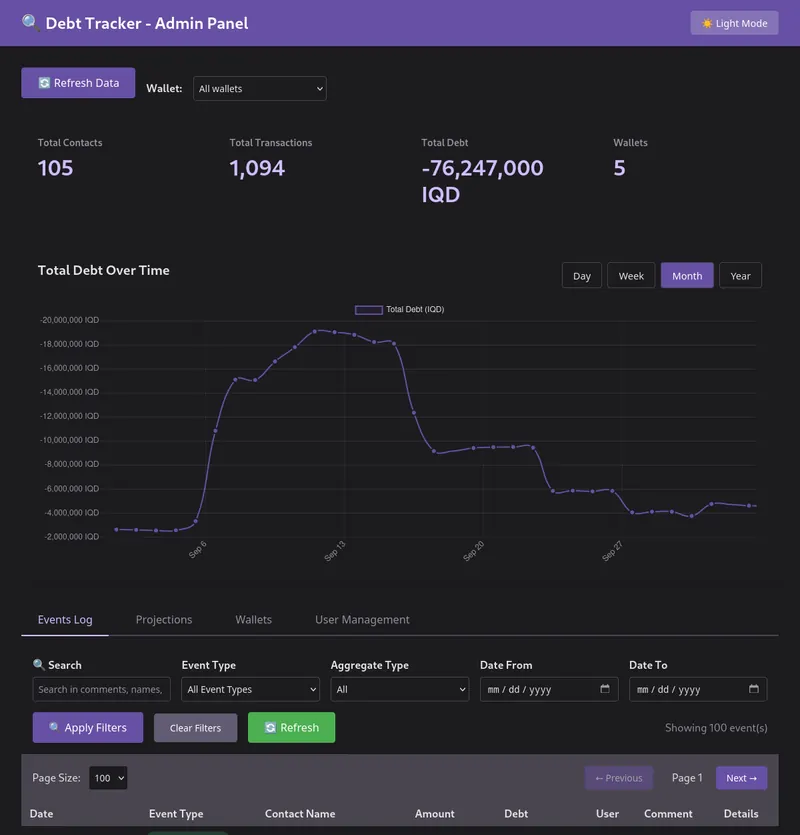Click the Contact Name column header
This screenshot has height=835, width=800.
coord(300,814)
